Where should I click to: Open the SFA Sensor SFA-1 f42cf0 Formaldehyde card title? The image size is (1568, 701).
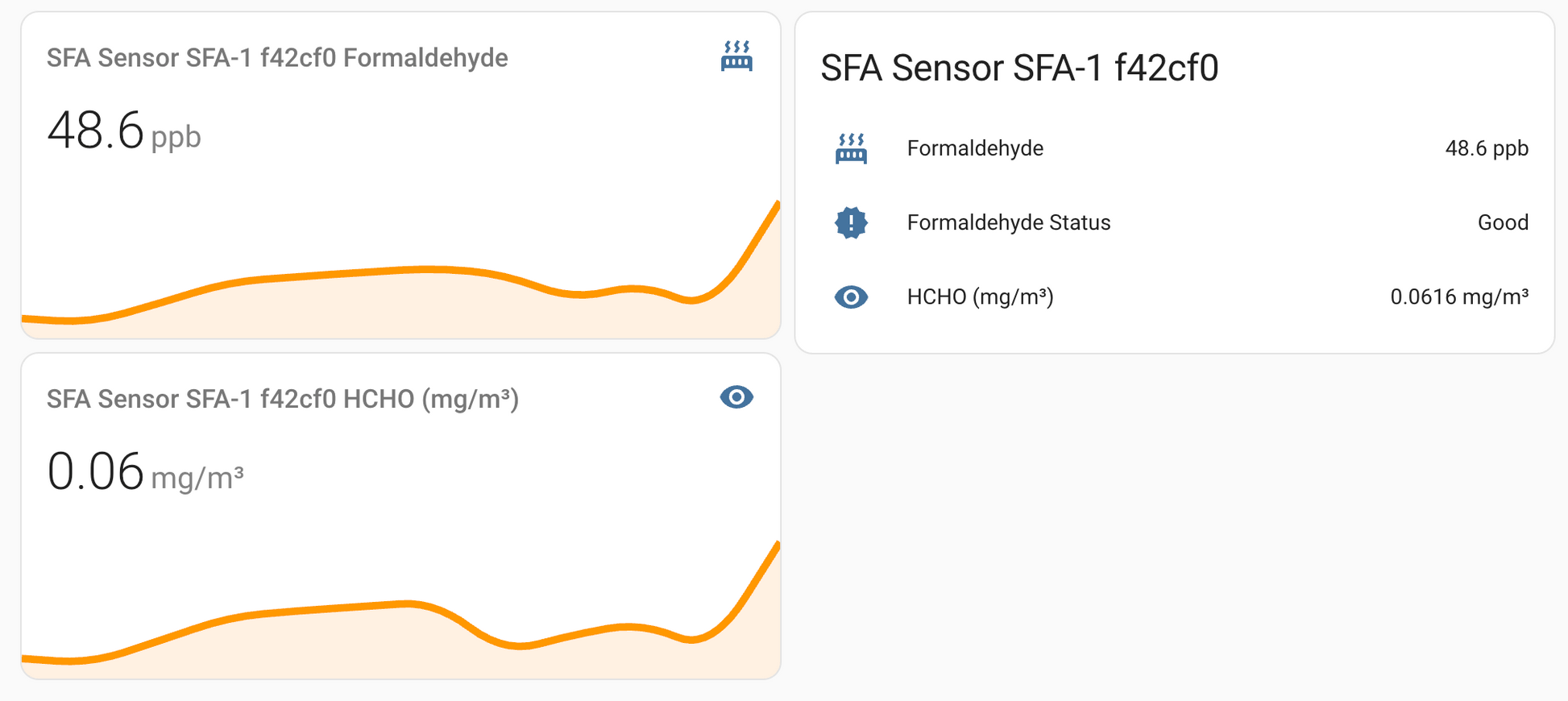pos(277,58)
